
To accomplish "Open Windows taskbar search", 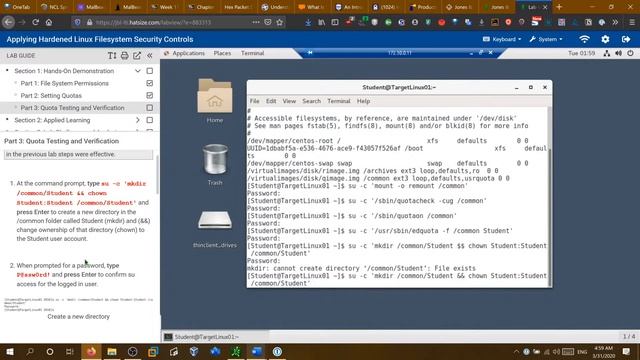I will 30,351.
